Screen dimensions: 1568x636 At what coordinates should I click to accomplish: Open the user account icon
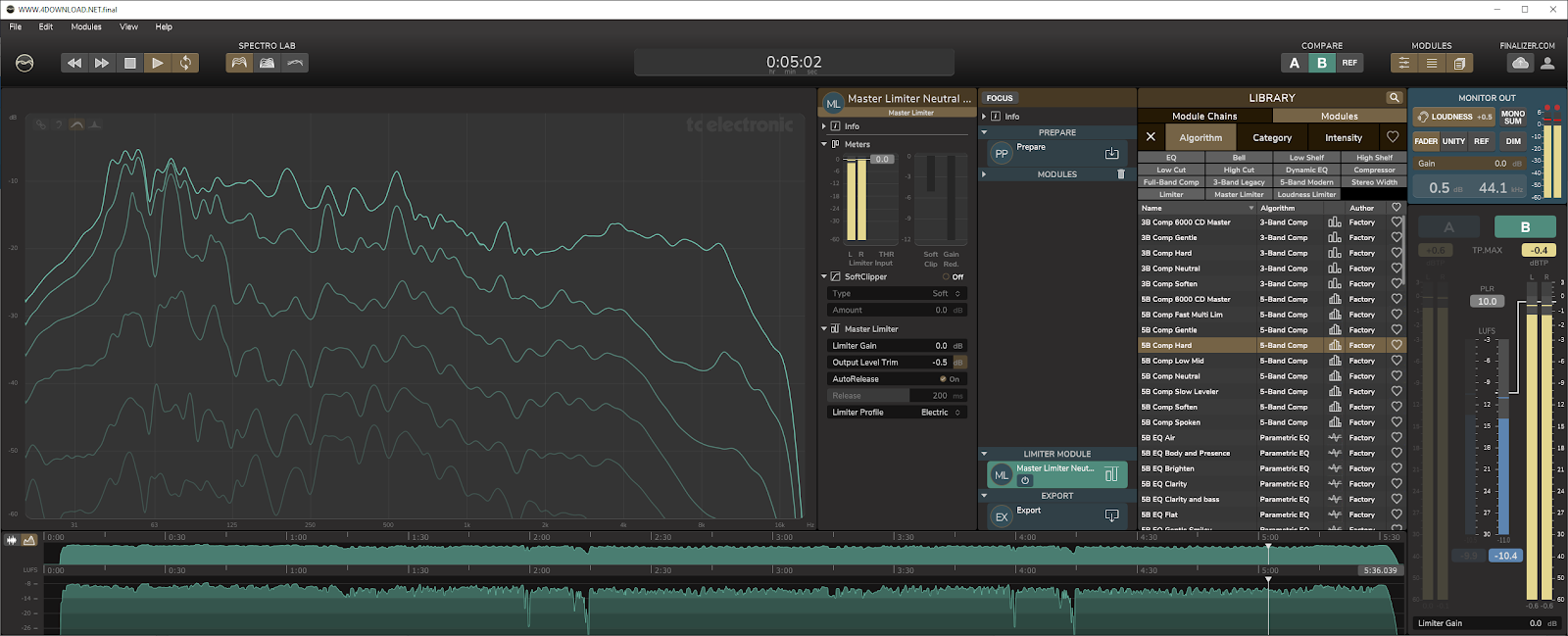click(1547, 63)
